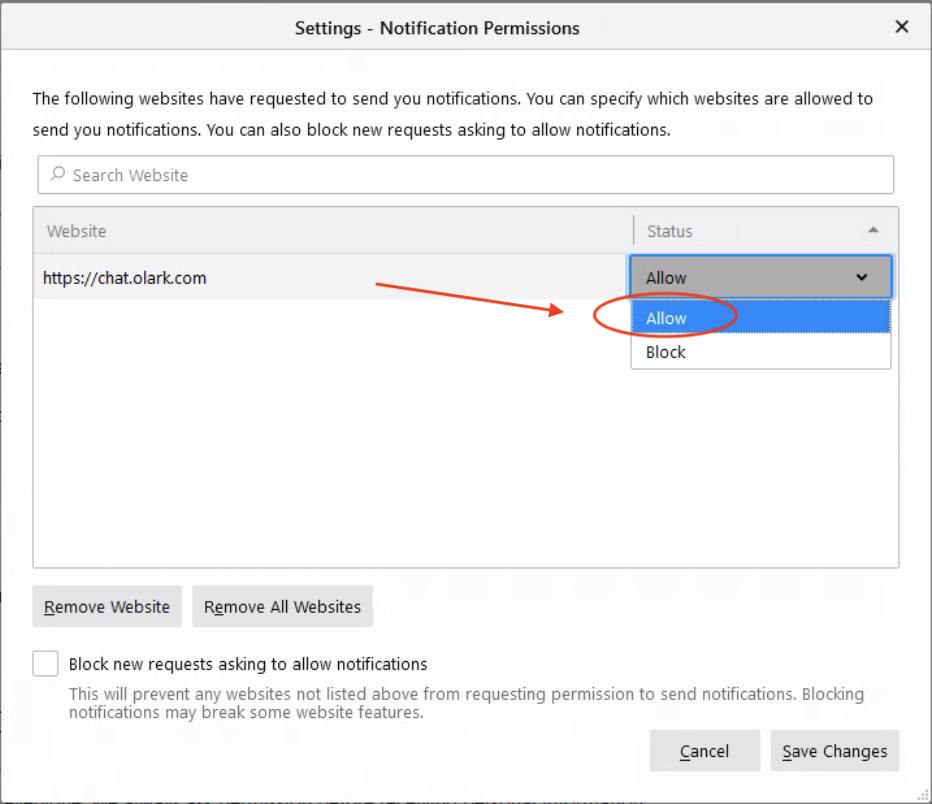Cancel the notification permission changes
Image resolution: width=932 pixels, height=804 pixels.
704,751
